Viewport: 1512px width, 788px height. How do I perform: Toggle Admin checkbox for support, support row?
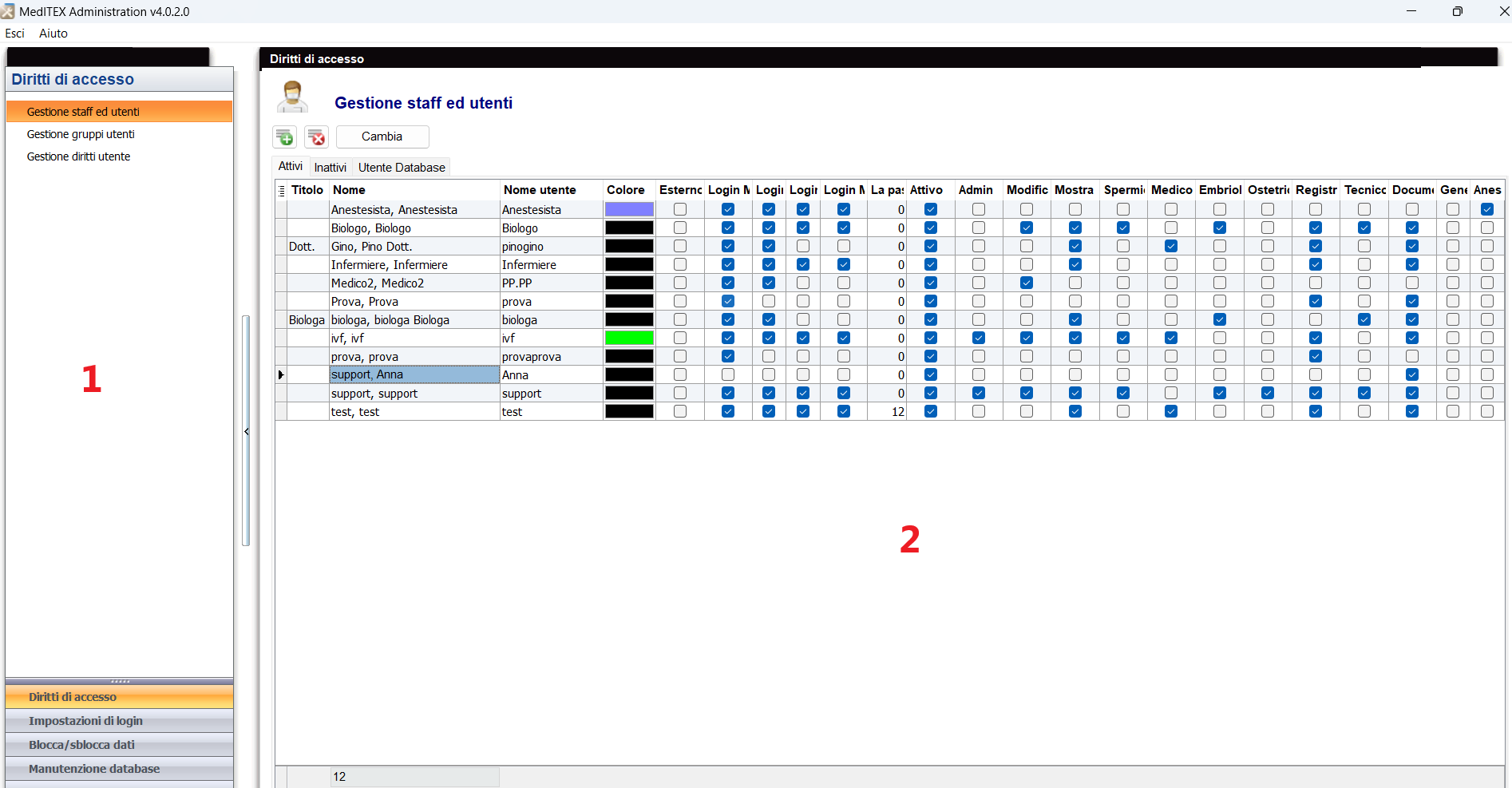[x=979, y=393]
